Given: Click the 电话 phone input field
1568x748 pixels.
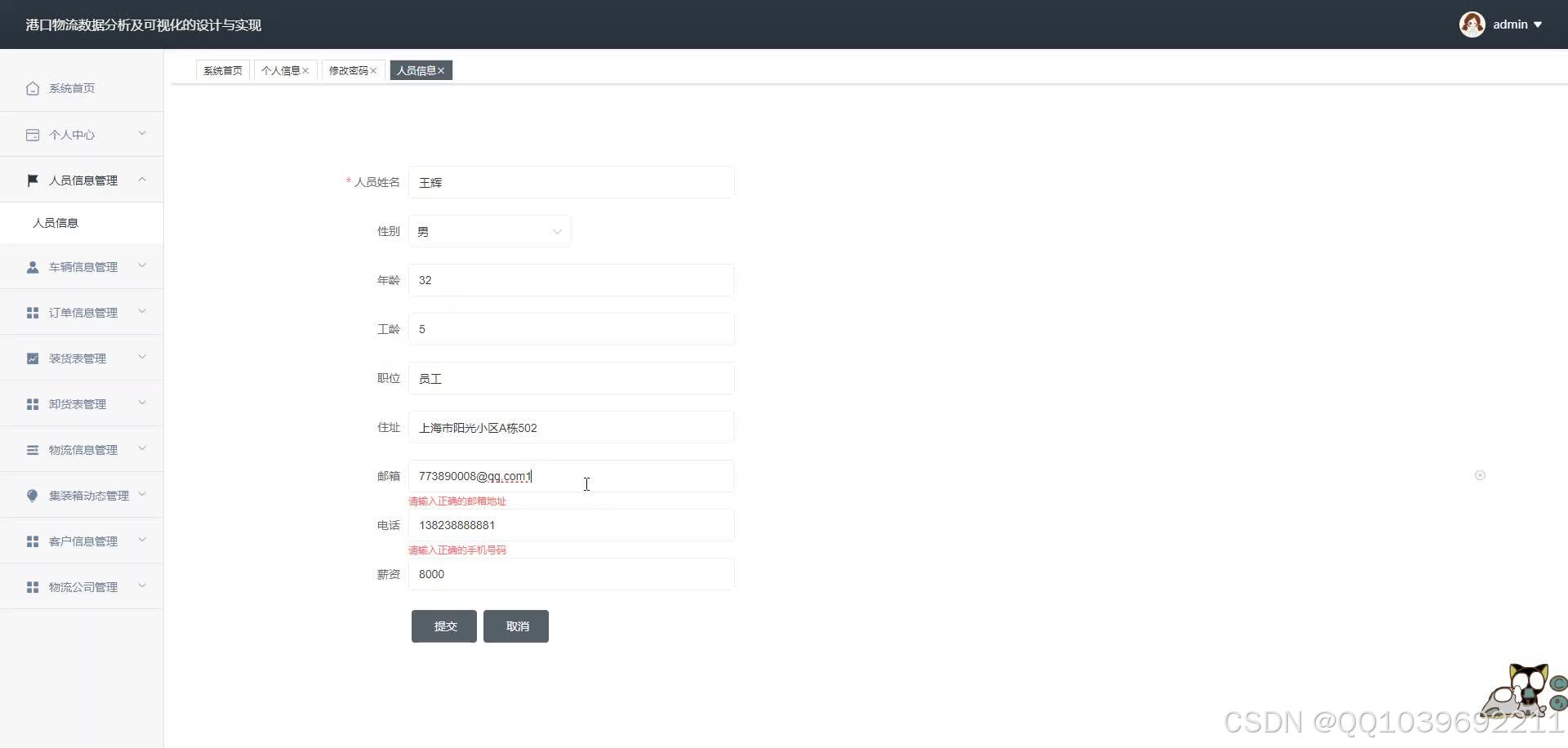Looking at the screenshot, I should pos(571,525).
